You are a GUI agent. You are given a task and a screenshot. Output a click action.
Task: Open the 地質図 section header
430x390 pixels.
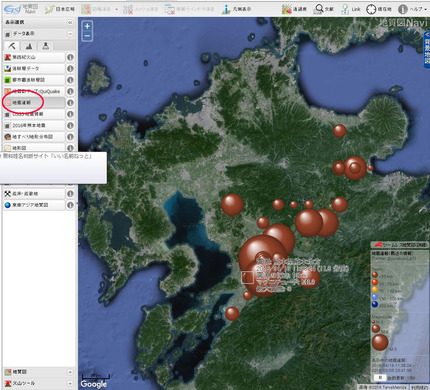coord(39,372)
